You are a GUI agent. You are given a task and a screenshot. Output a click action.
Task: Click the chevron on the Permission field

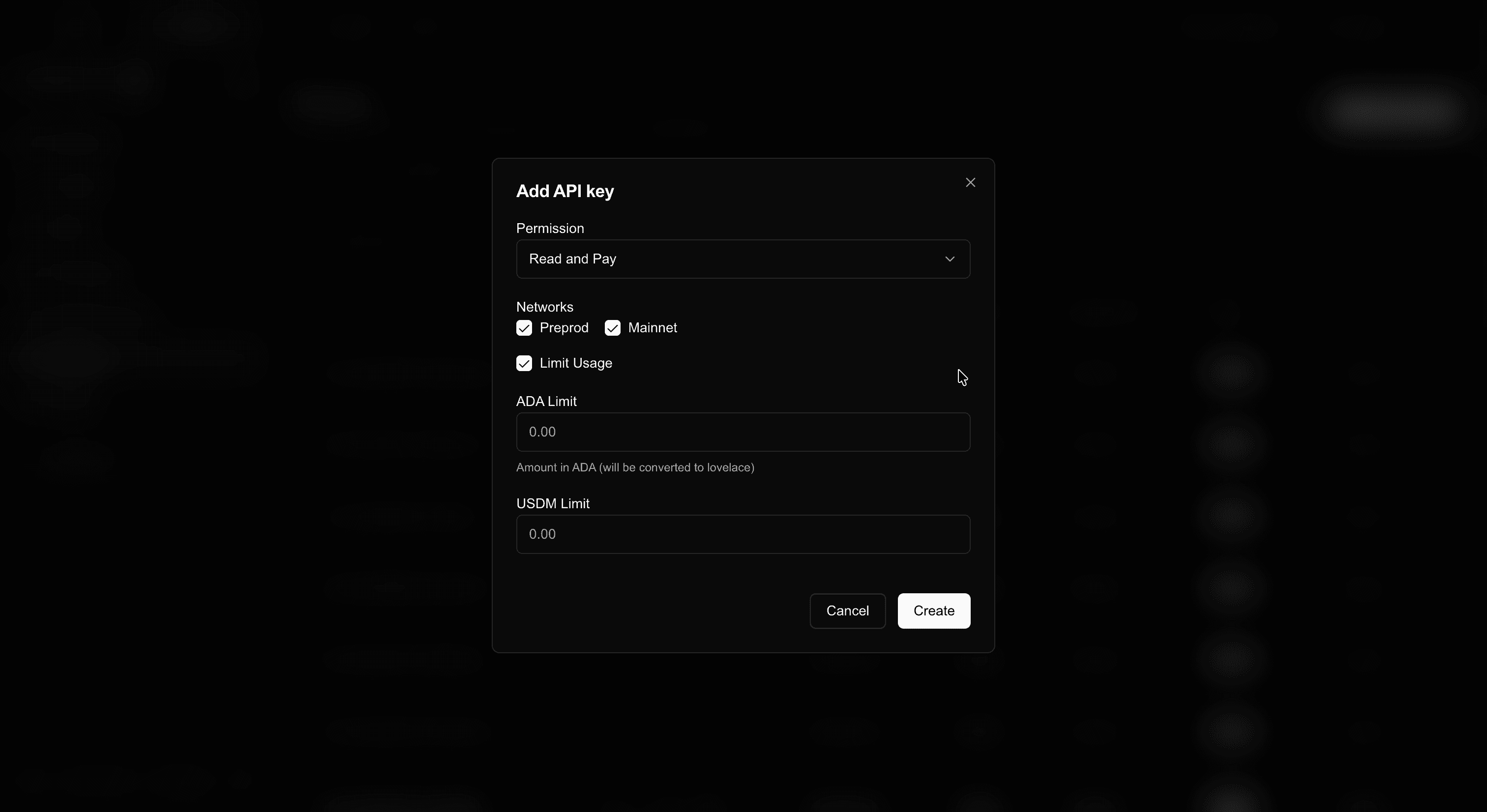(x=950, y=259)
